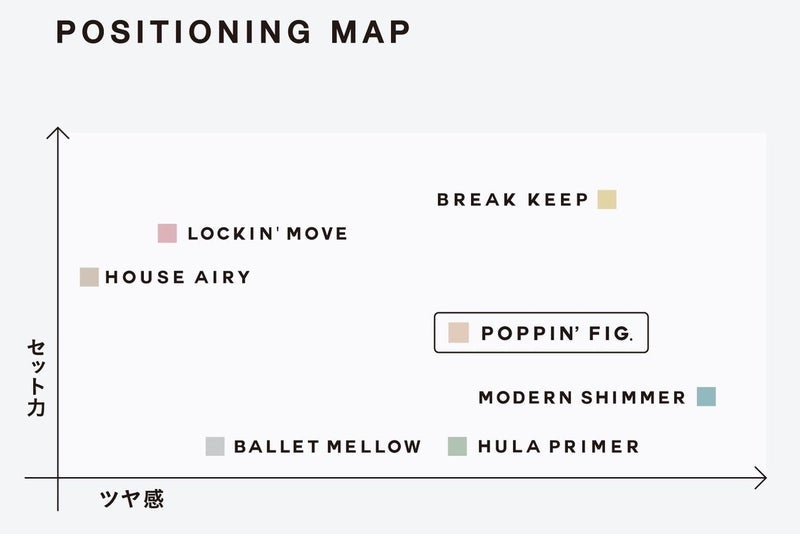Click the taupe swatch beside HOUSE AIRY
800x534 pixels.
coord(89,277)
